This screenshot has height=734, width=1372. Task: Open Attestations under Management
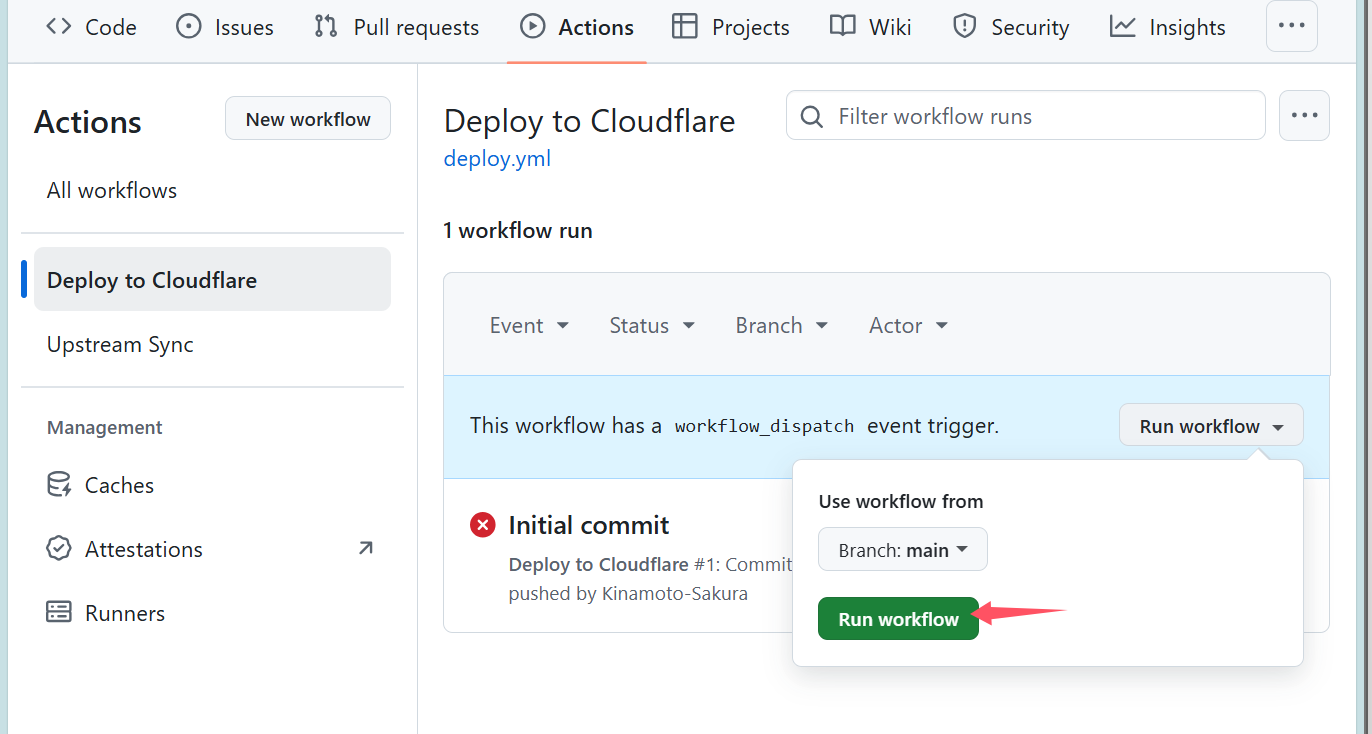tap(143, 549)
